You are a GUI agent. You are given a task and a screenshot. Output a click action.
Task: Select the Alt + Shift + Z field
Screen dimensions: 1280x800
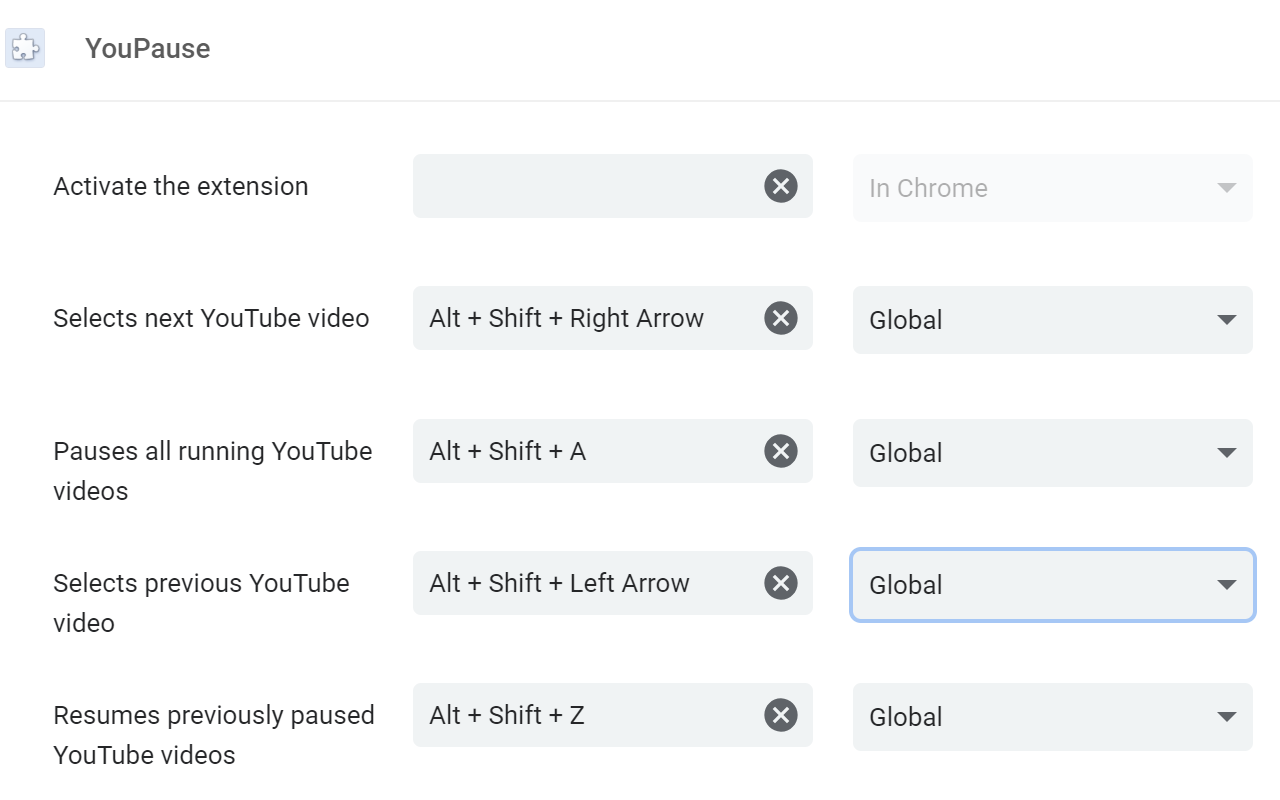click(565, 715)
